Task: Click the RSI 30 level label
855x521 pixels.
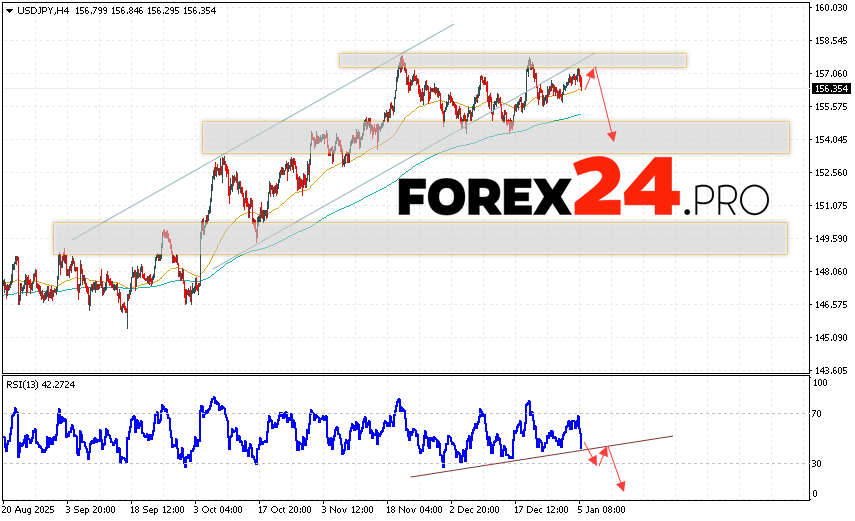Action: pos(818,463)
